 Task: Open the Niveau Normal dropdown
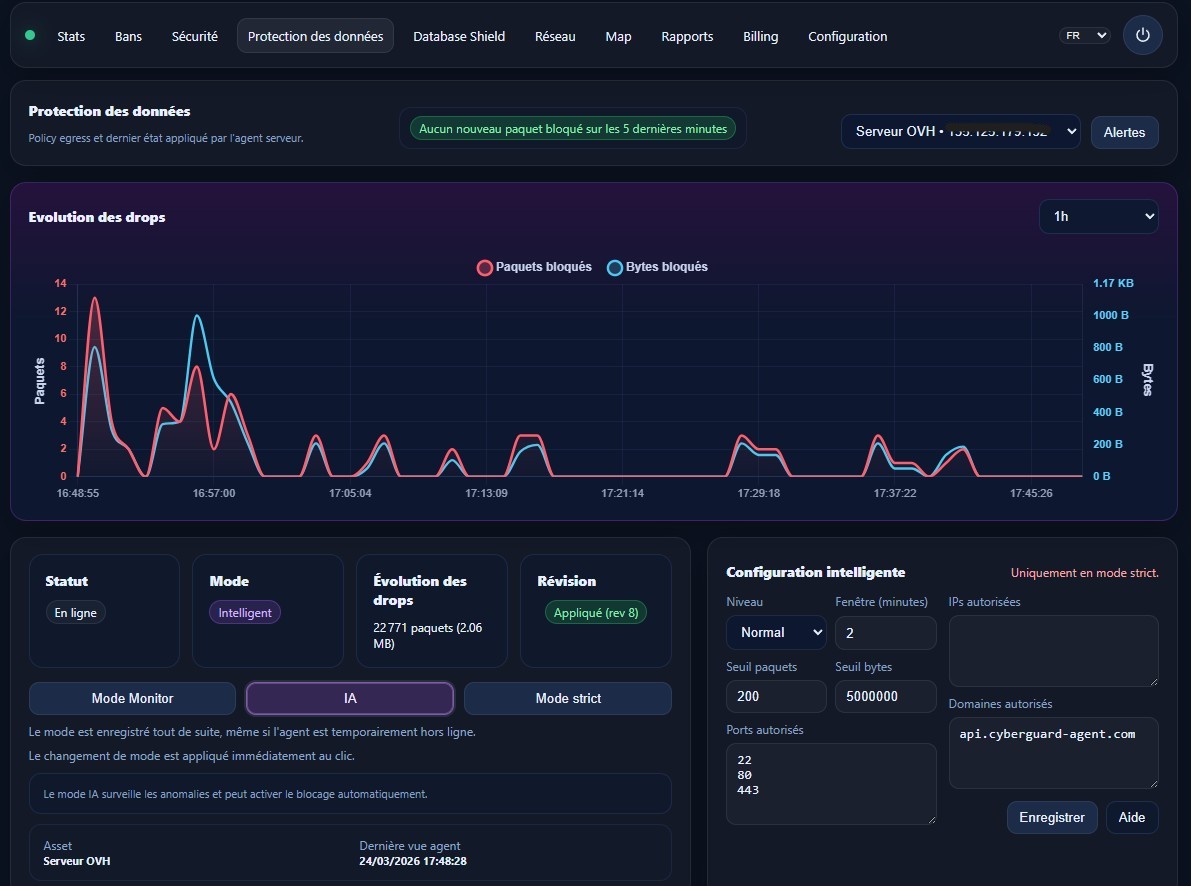point(776,632)
